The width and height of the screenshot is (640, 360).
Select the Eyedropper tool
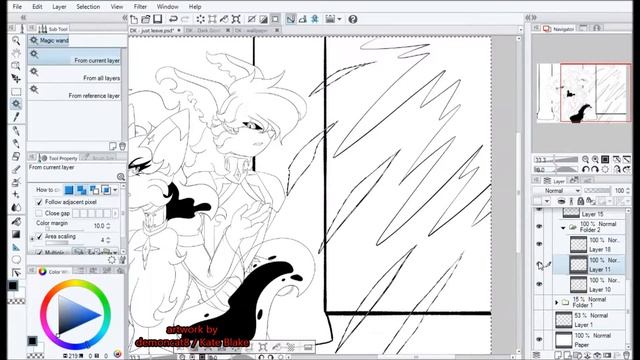coord(16,117)
